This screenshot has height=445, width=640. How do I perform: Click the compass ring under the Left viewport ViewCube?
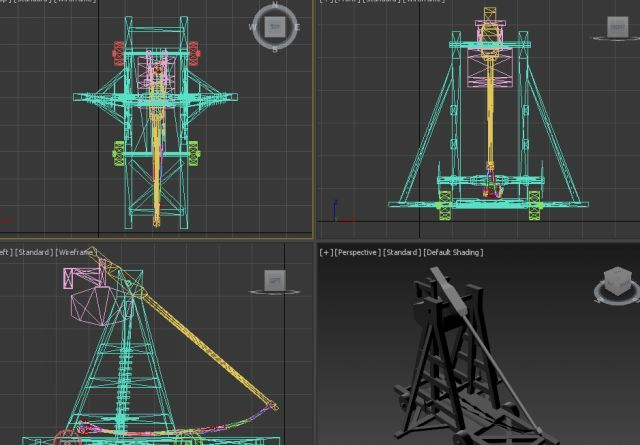(275, 292)
